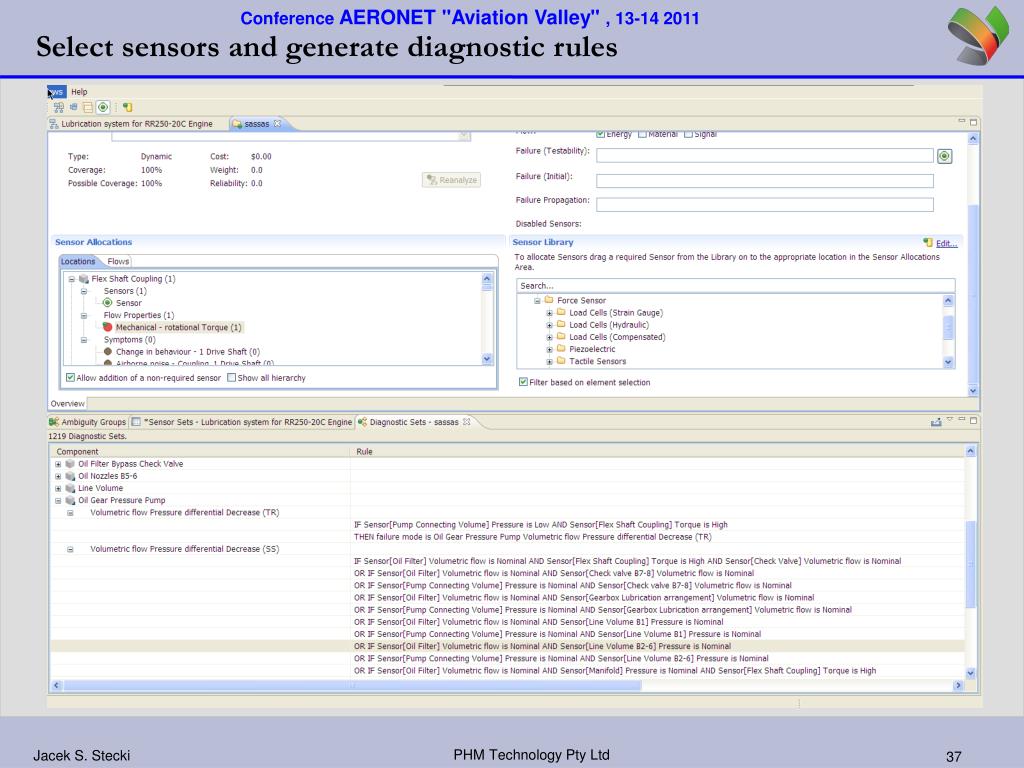Click the Tactile Sensors folder icon

[561, 360]
